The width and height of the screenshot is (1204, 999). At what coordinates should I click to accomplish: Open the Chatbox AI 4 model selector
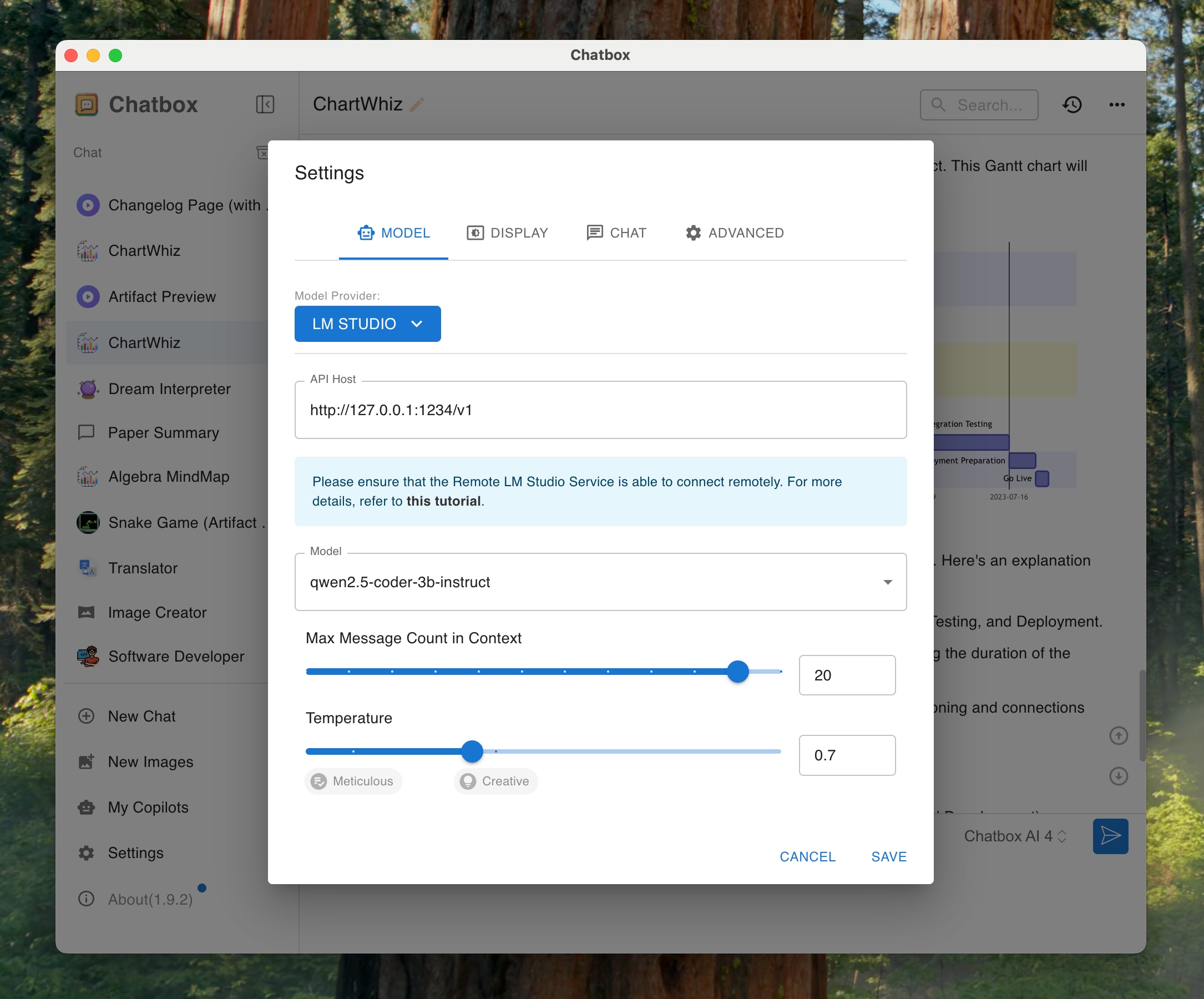tap(1014, 836)
